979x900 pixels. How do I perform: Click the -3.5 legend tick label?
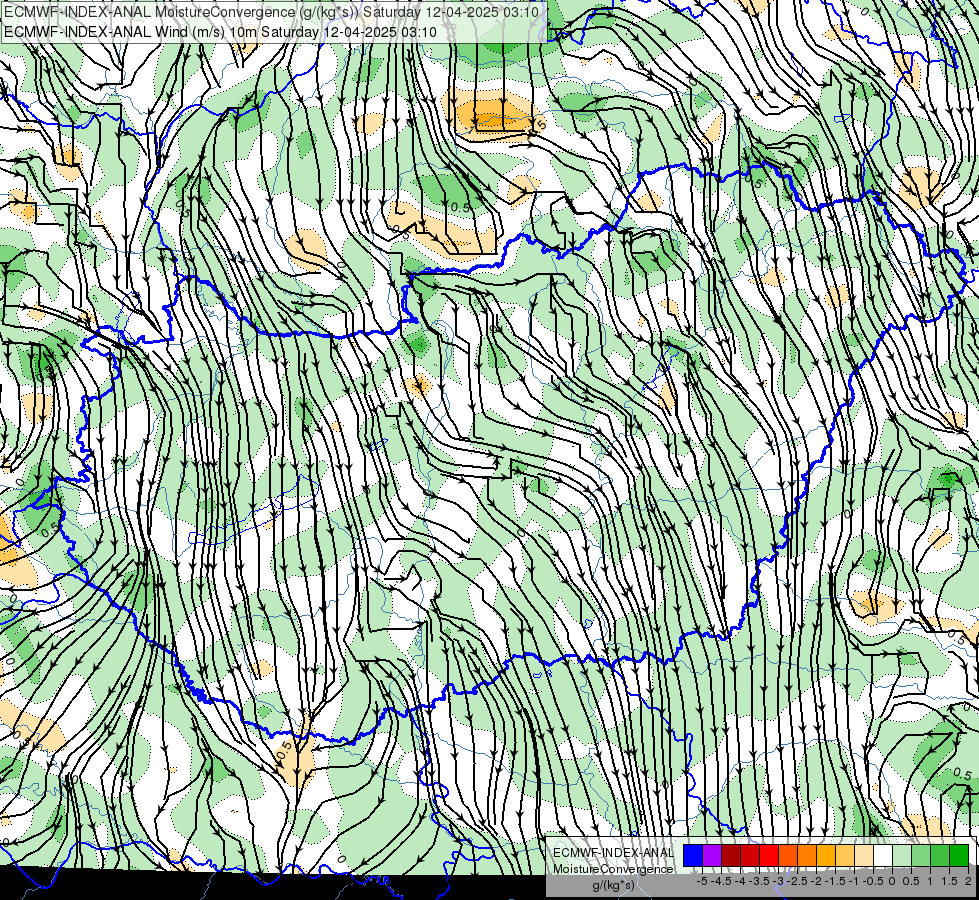coord(761,881)
